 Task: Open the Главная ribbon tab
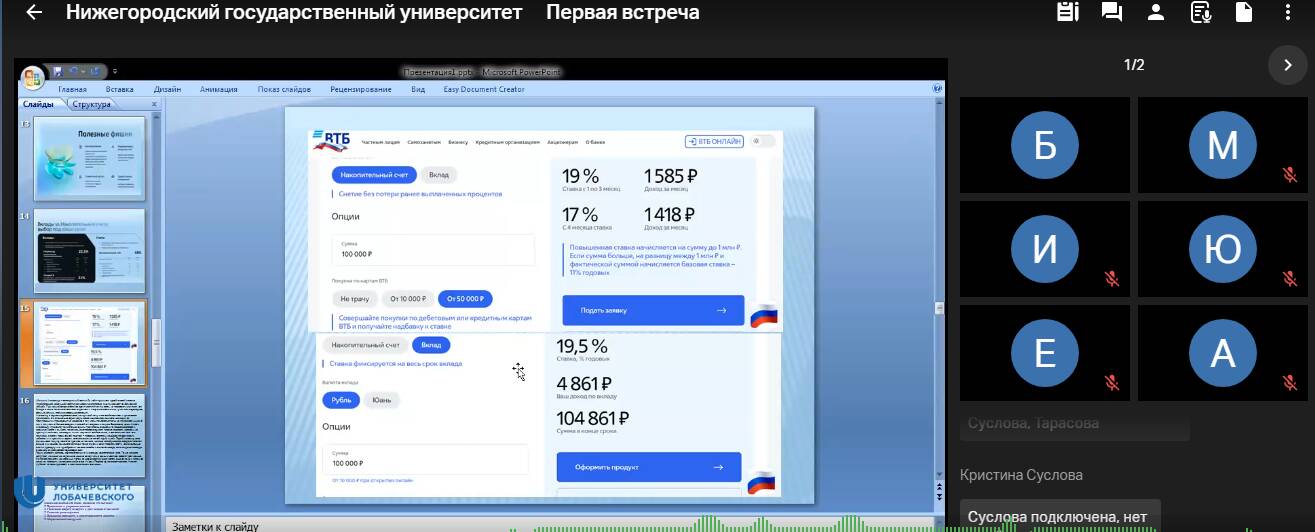coord(73,89)
